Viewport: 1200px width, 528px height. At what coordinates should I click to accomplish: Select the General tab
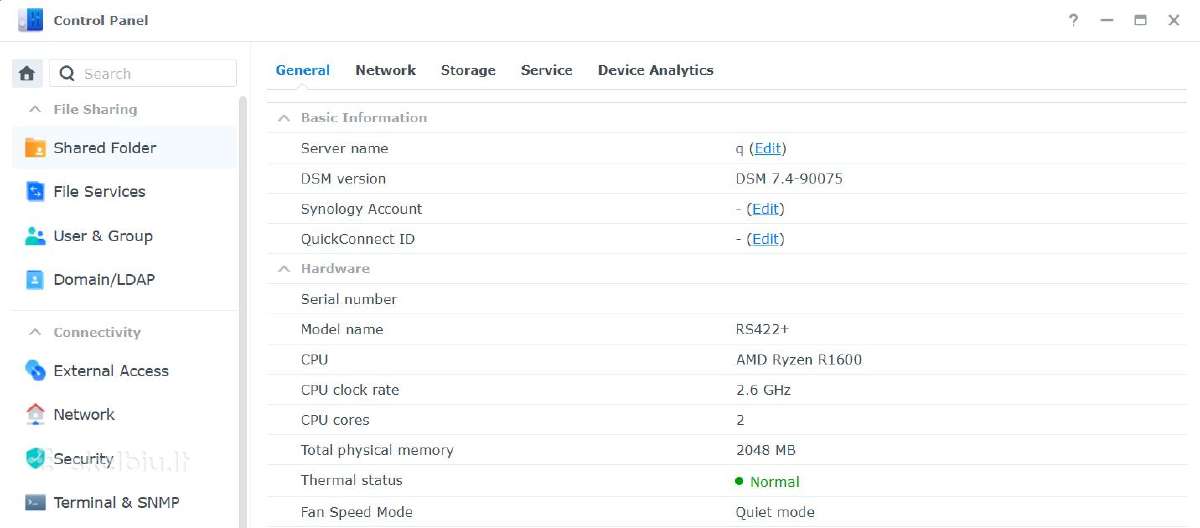point(302,70)
